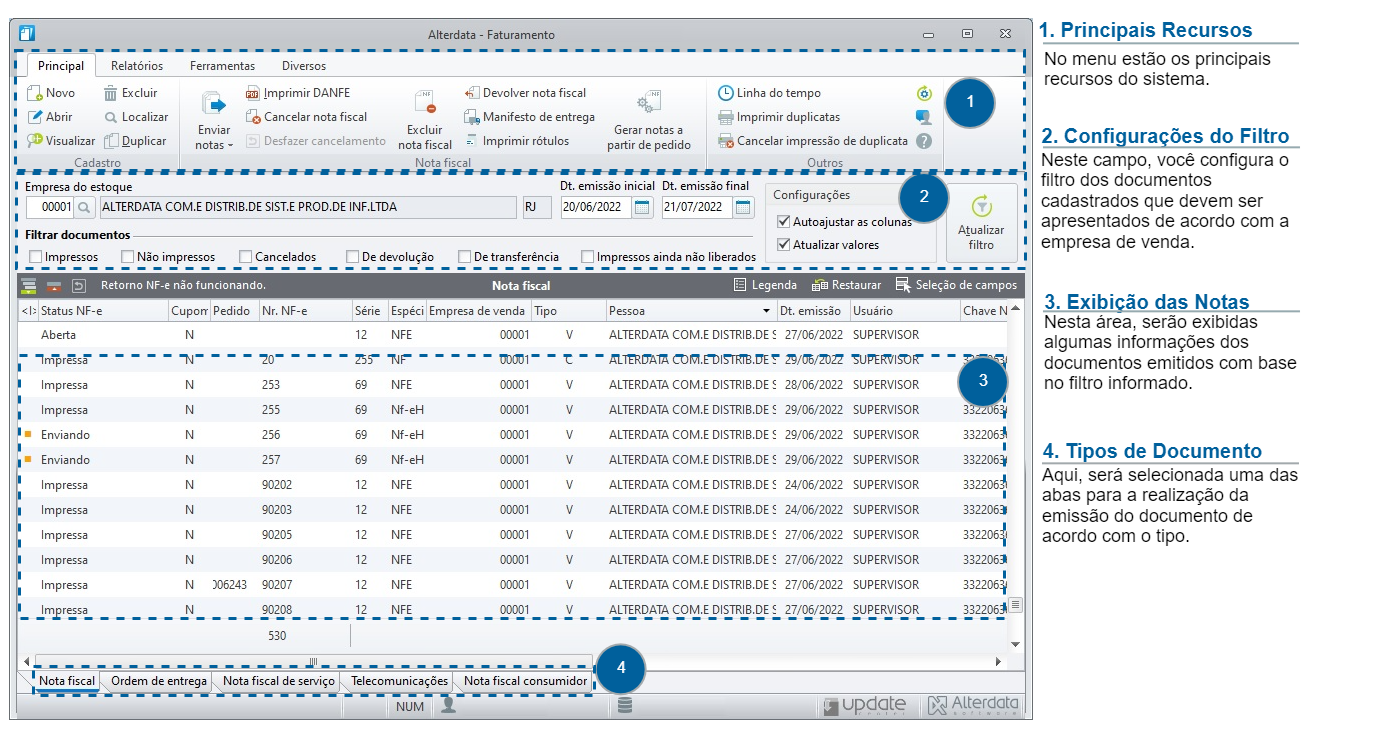Click the green circular gear icon in Outros
The image size is (1378, 740).
(924, 93)
